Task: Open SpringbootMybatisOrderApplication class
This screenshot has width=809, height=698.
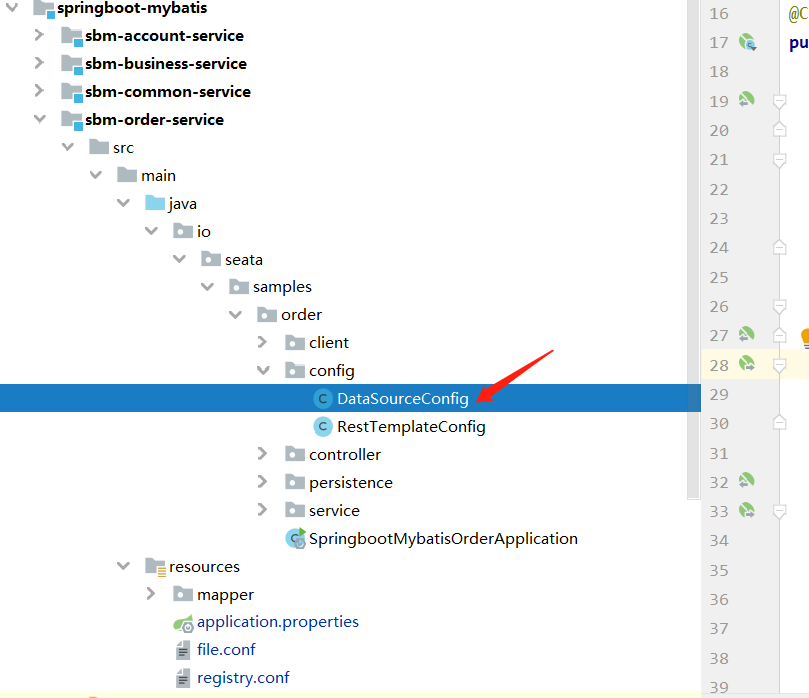Action: [x=443, y=539]
